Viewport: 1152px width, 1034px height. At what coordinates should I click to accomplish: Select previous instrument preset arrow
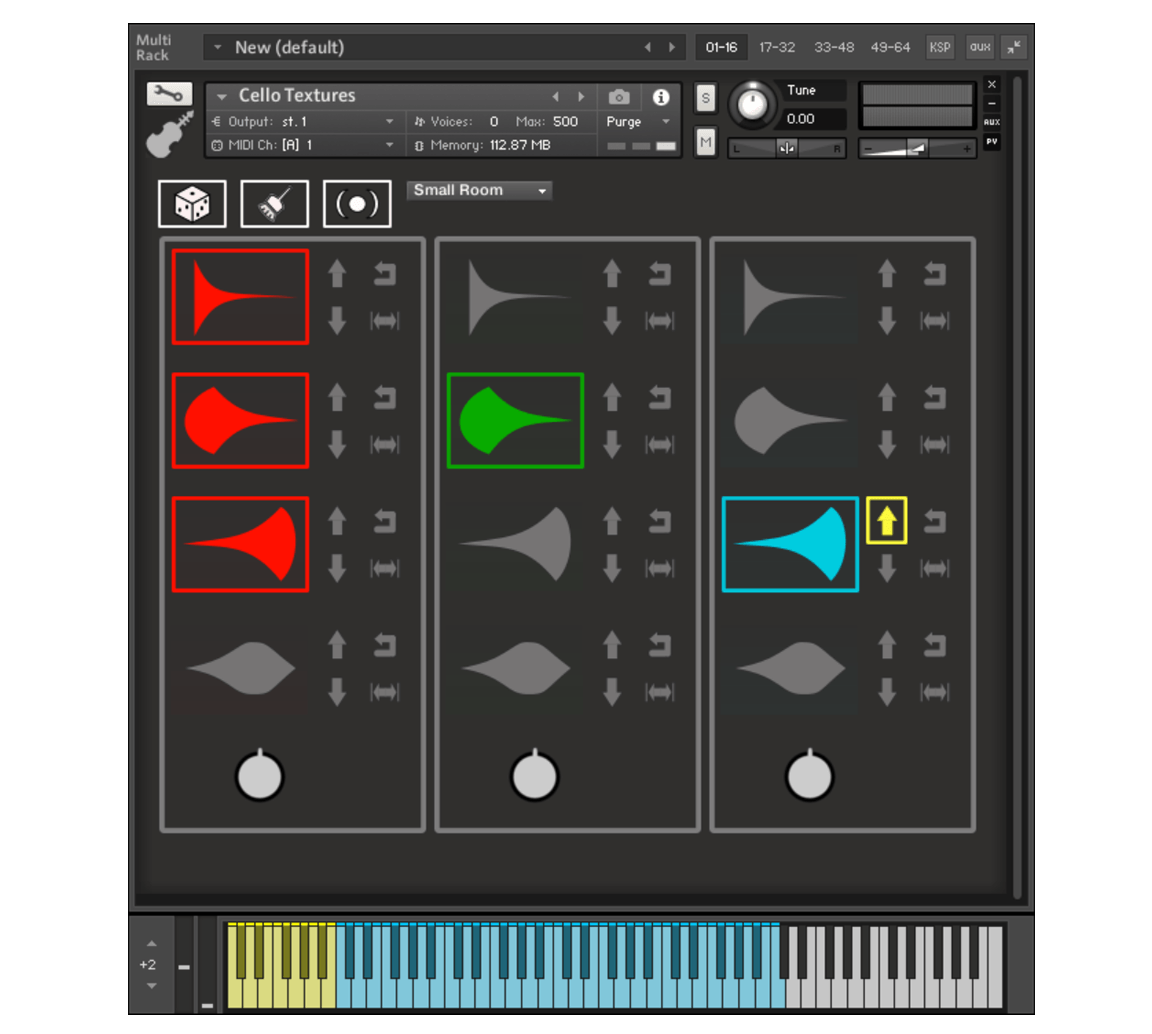click(x=555, y=96)
